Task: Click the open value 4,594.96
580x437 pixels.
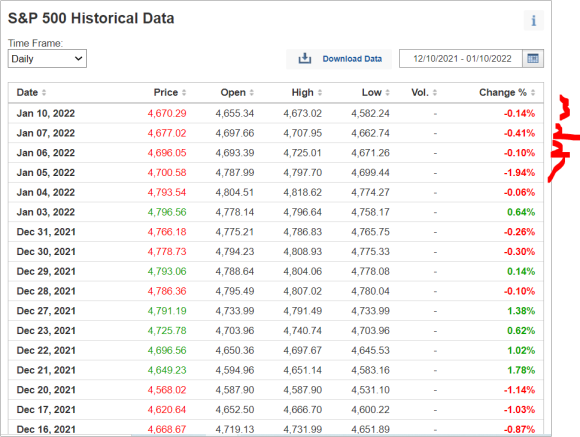Action: [235, 370]
